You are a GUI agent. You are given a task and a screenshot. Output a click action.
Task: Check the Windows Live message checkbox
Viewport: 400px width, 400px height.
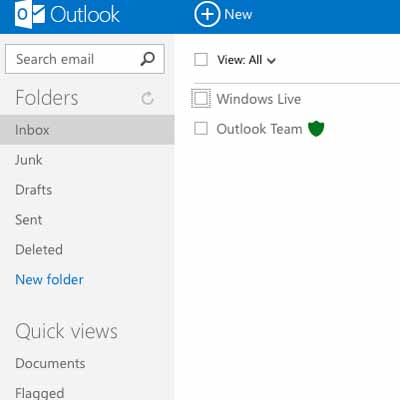(x=201, y=99)
